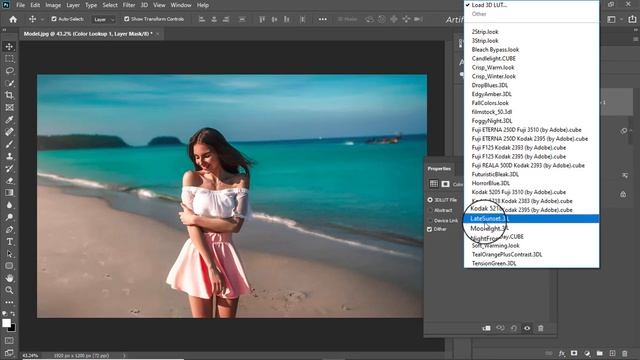Toggle Show Transform Controls checkbox

127,19
